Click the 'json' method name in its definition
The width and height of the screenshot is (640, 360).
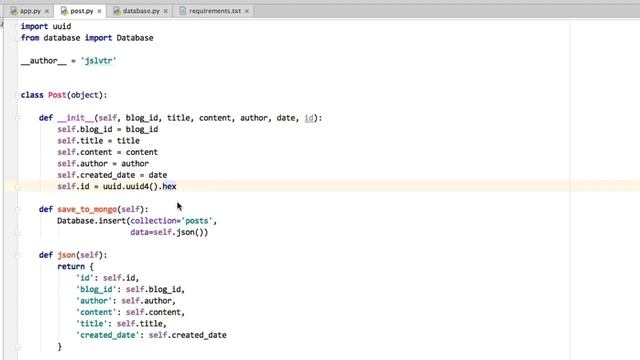[x=66, y=255]
